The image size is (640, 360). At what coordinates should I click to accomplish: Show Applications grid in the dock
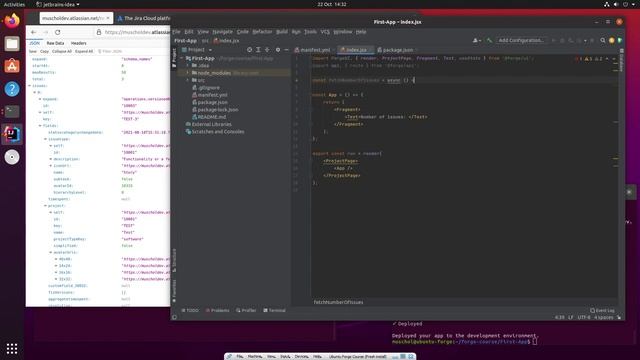click(12, 348)
